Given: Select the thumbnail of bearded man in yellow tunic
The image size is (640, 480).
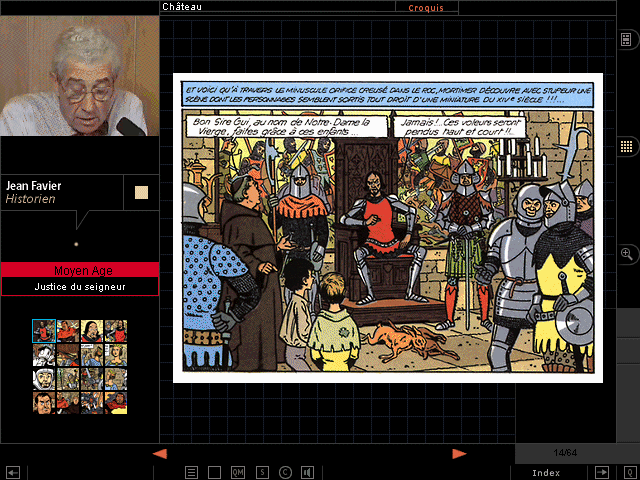Looking at the screenshot, I should [x=116, y=403].
